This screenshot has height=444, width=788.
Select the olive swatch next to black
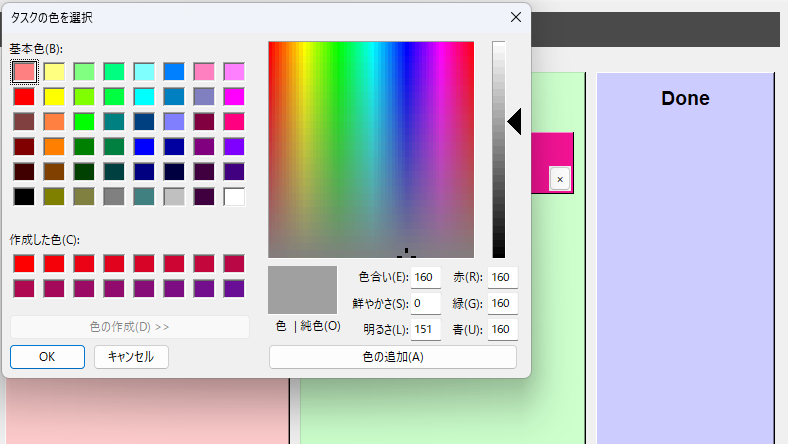coord(54,197)
